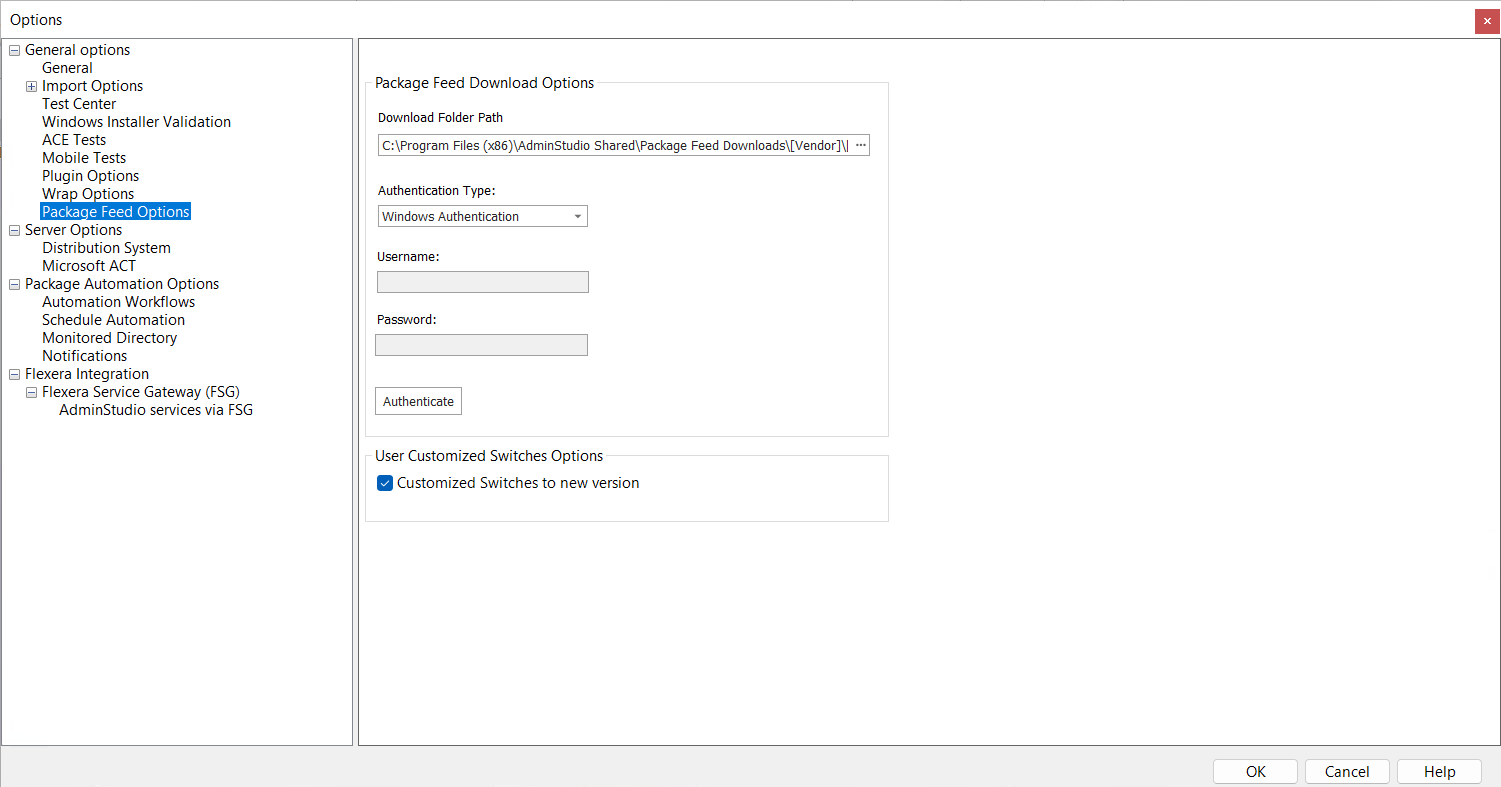This screenshot has width=1501, height=787.
Task: Click the Username input field
Action: coord(482,281)
